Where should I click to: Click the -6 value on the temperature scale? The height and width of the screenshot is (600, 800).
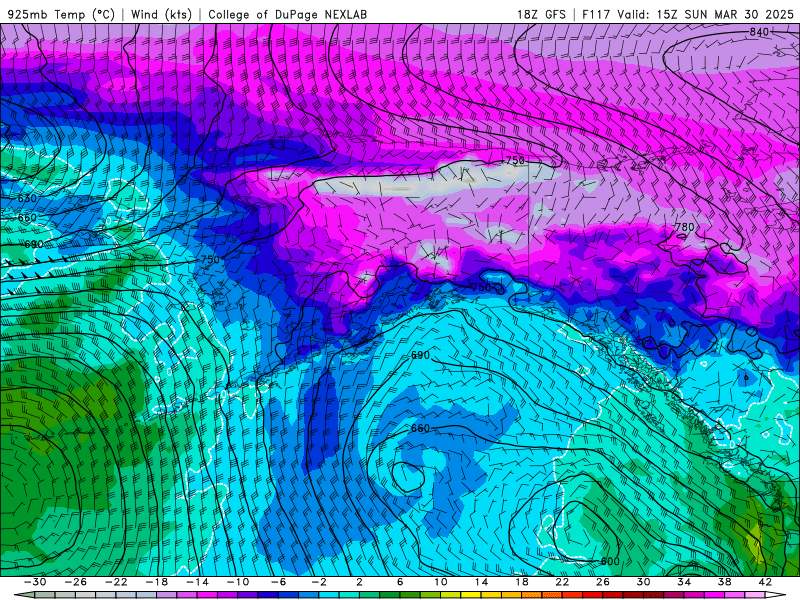278,582
